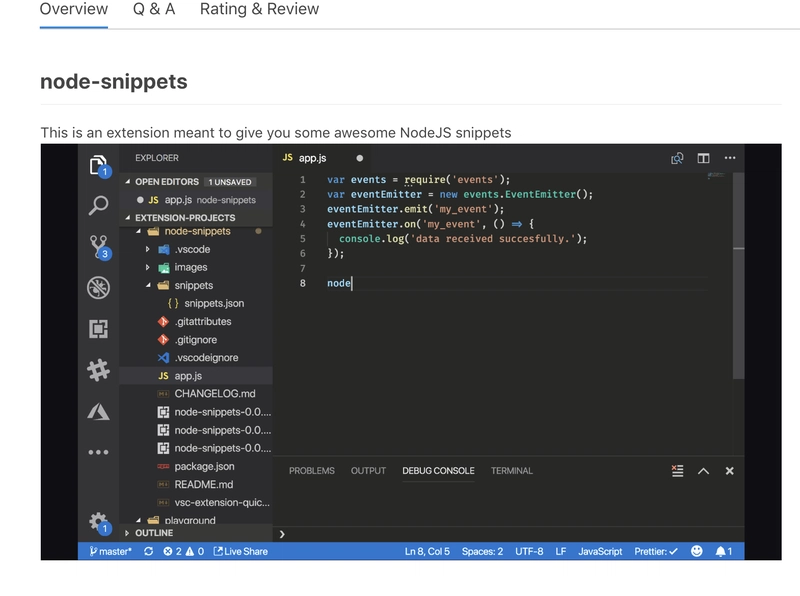
Task: Switch to the Overview tab
Action: click(73, 9)
